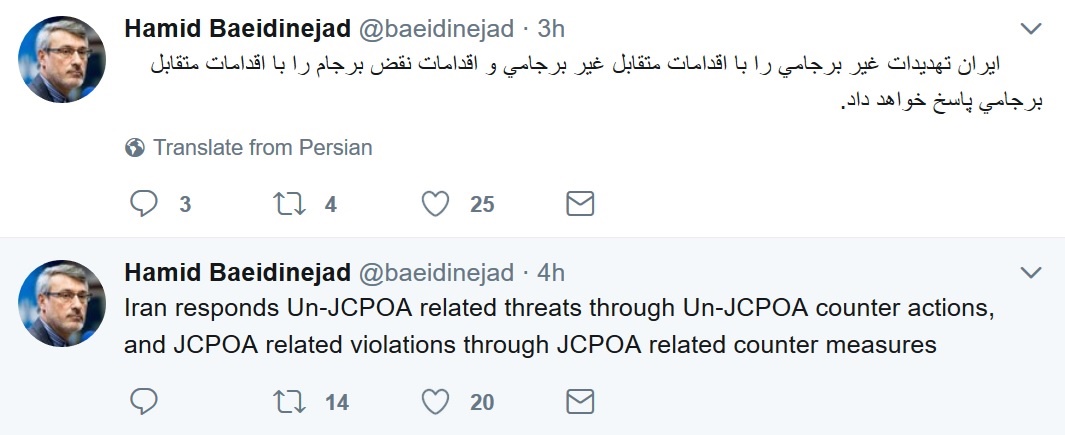Open @baeidinejad handle on second tweet

click(x=435, y=273)
